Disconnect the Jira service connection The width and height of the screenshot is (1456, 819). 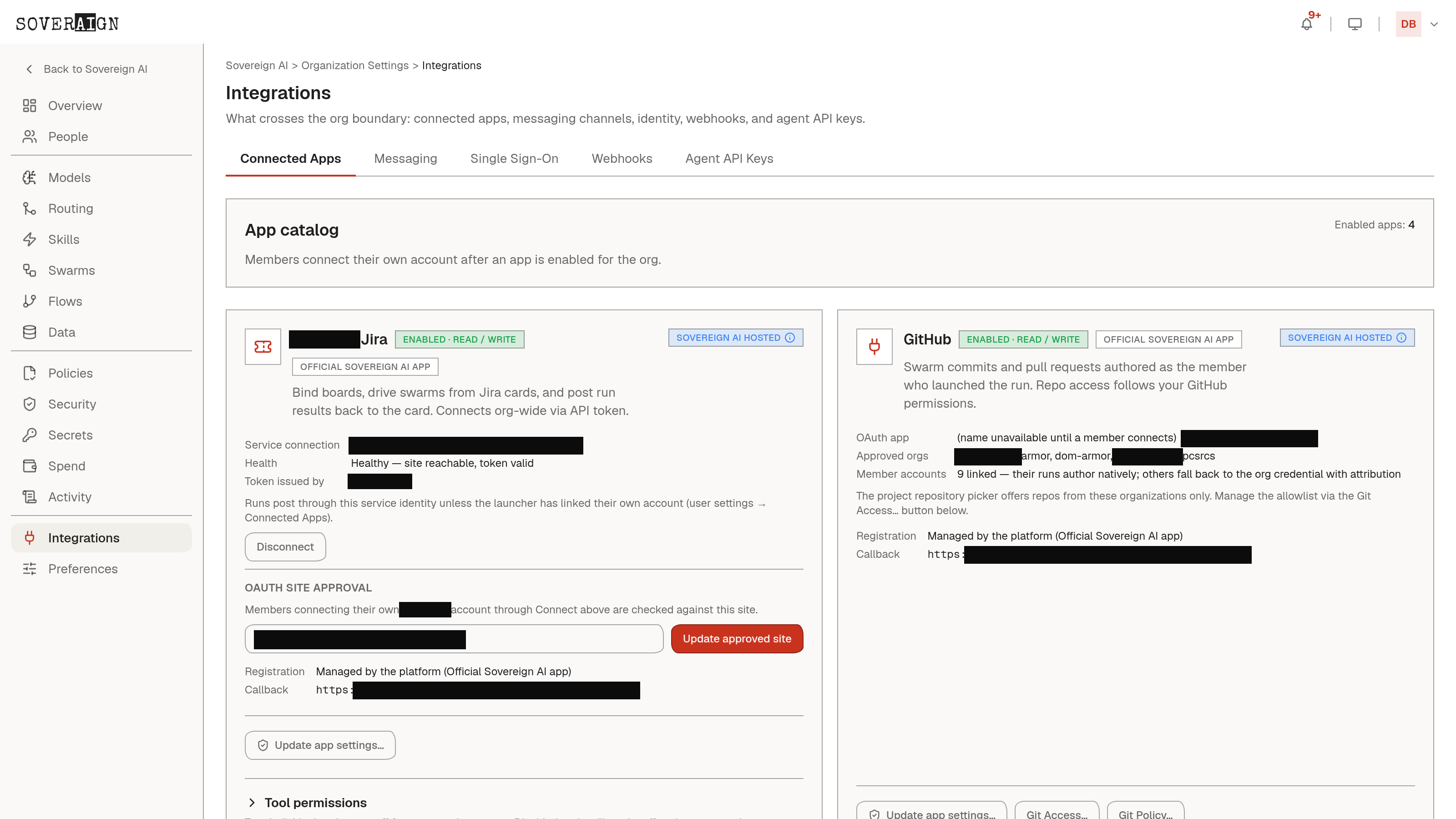[x=285, y=546]
